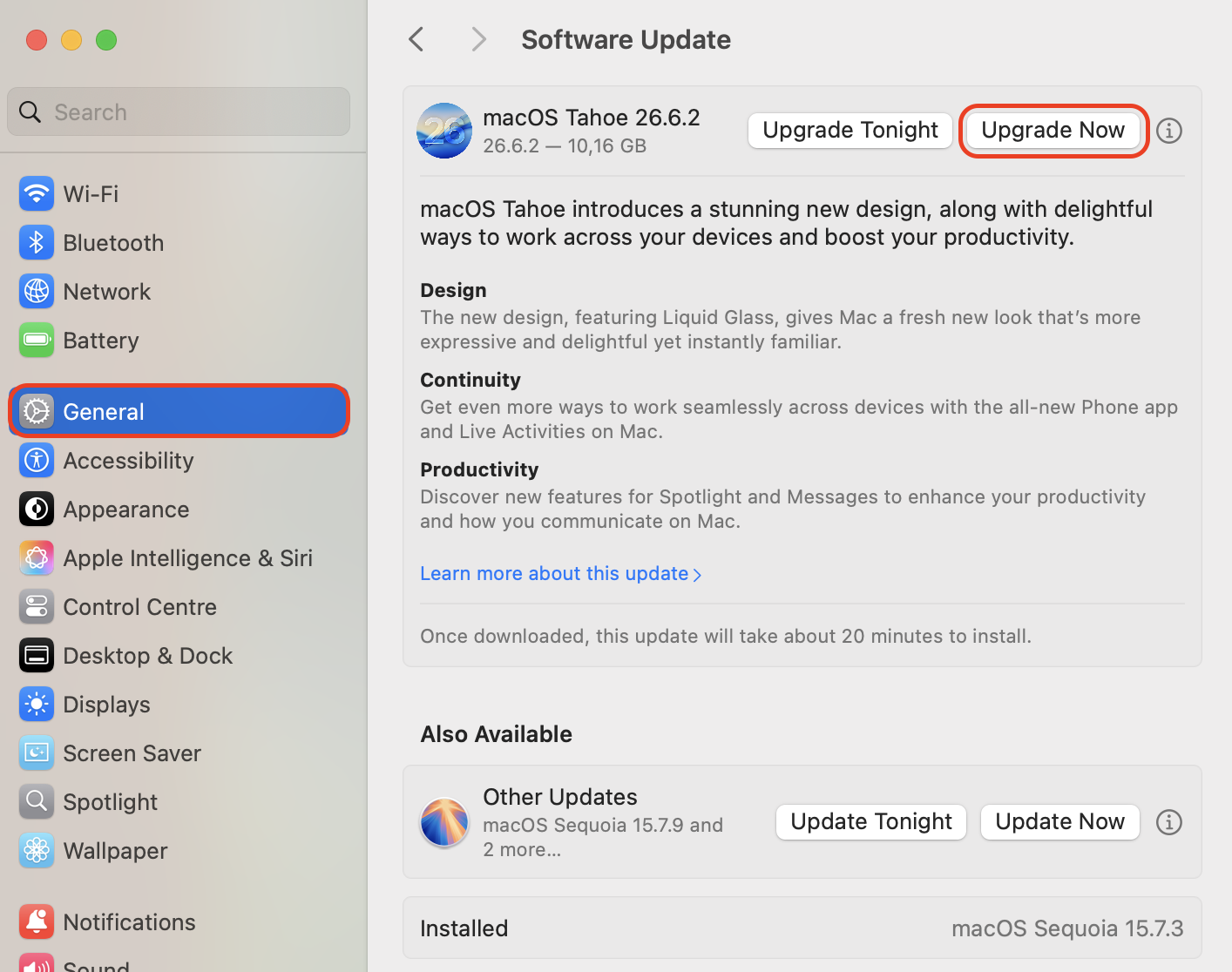Click the '20 minutes to install' note
Viewport: 1232px width, 972px height.
(726, 636)
